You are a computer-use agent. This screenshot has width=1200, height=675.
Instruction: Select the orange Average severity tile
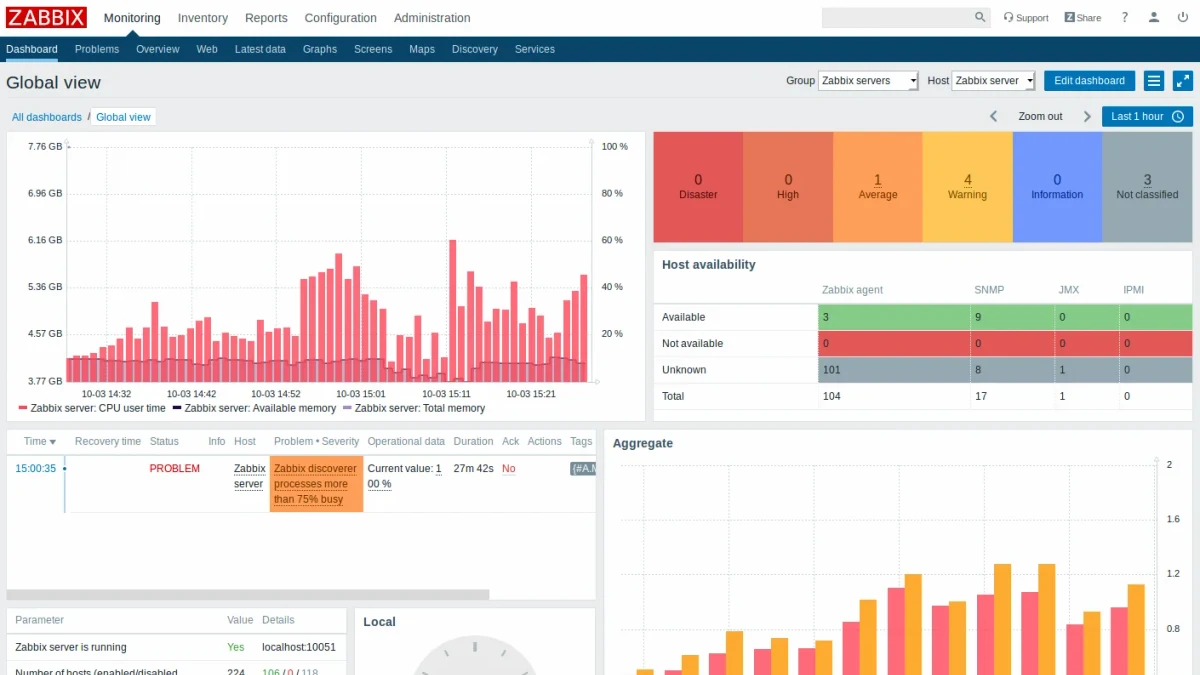878,187
